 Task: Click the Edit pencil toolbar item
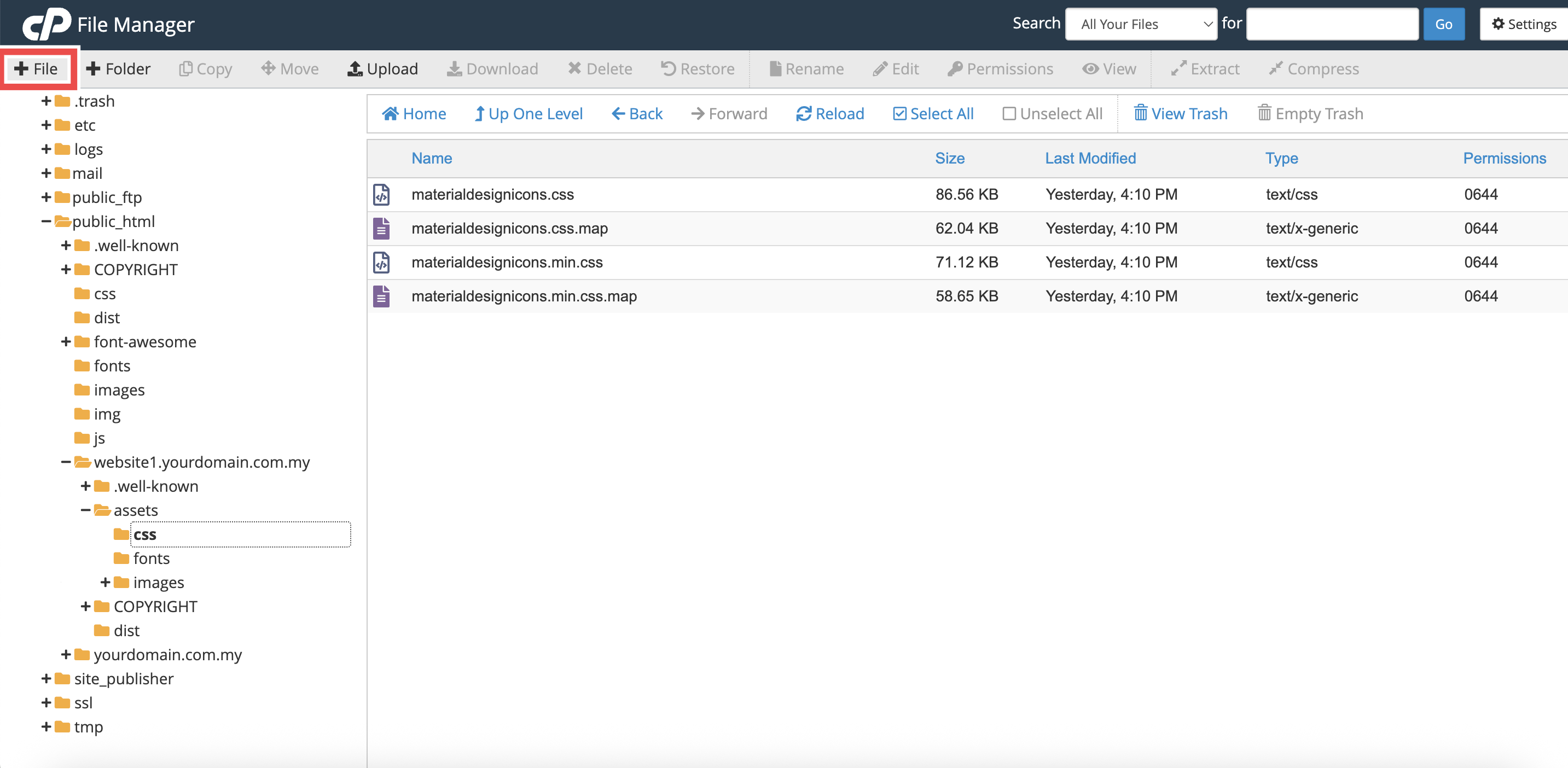896,69
